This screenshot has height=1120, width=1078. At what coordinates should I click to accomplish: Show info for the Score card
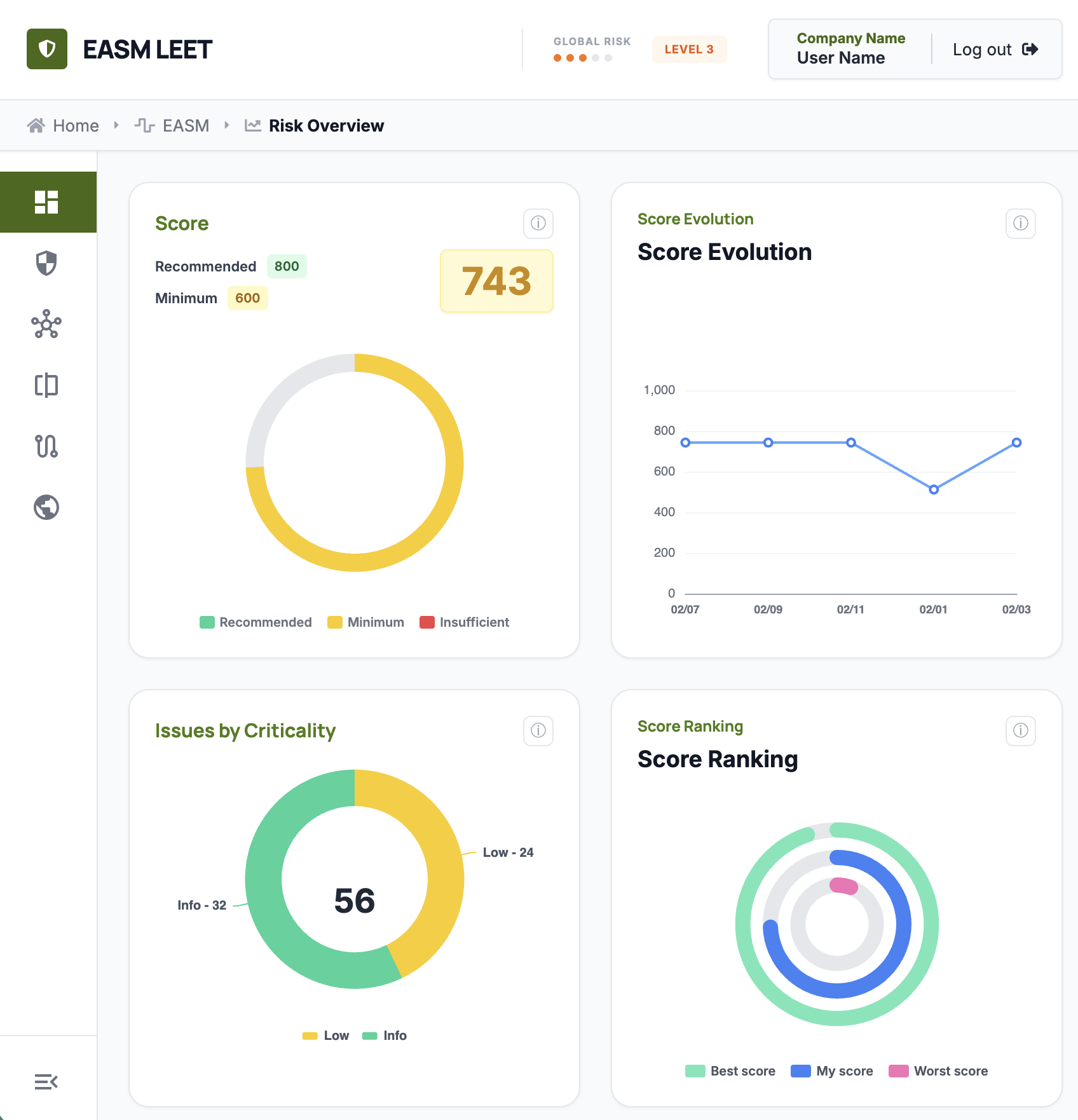point(538,223)
